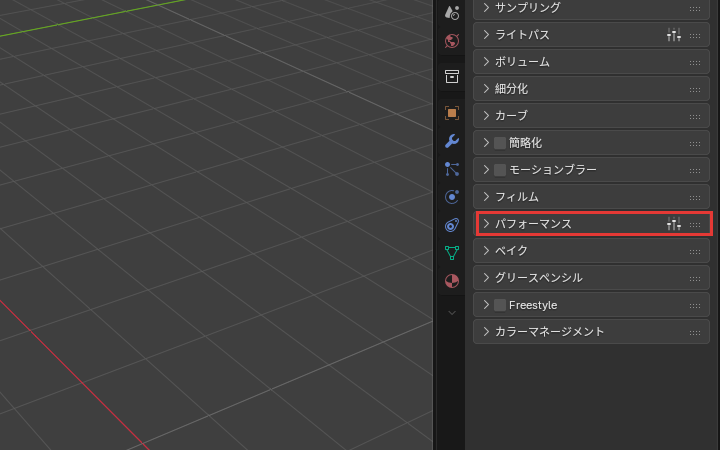Expand the カラーマネージメント panel arrow
The image size is (720, 450).
tap(486, 332)
